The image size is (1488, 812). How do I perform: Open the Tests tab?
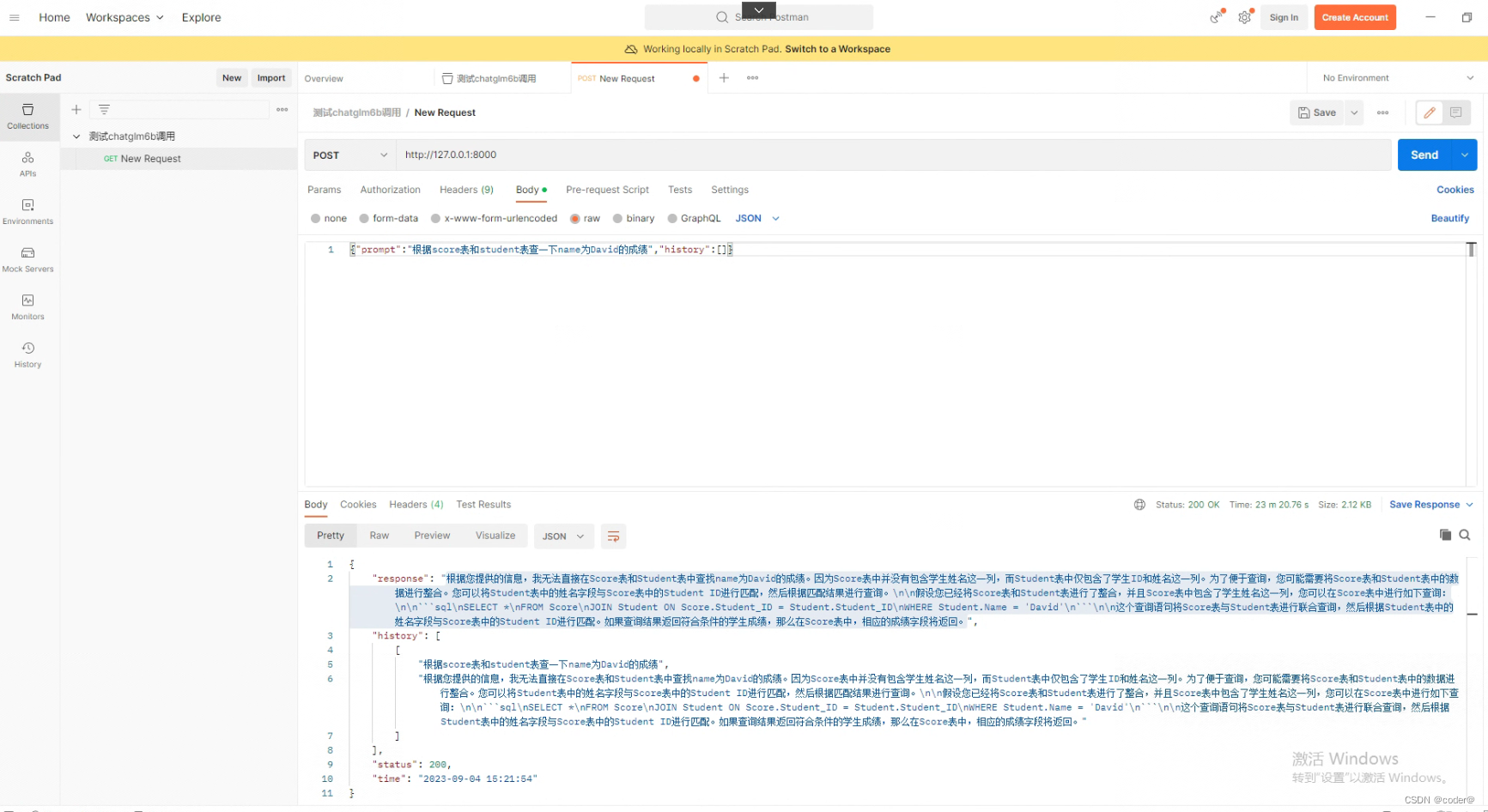coord(680,190)
